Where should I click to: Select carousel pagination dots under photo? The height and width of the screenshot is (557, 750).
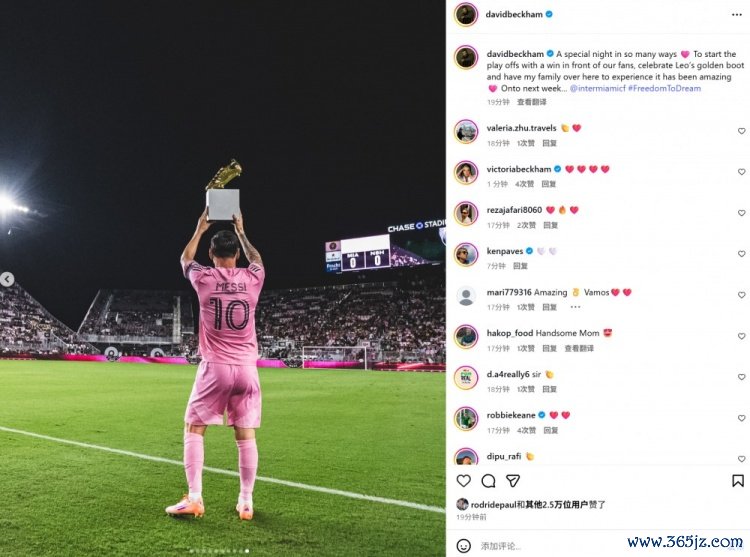pos(220,551)
